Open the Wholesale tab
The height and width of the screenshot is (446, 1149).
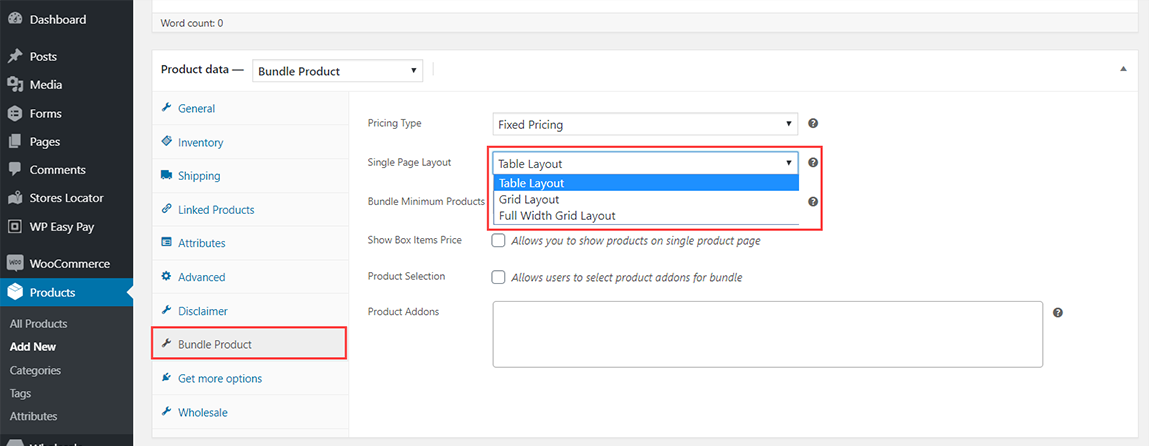click(x=202, y=412)
